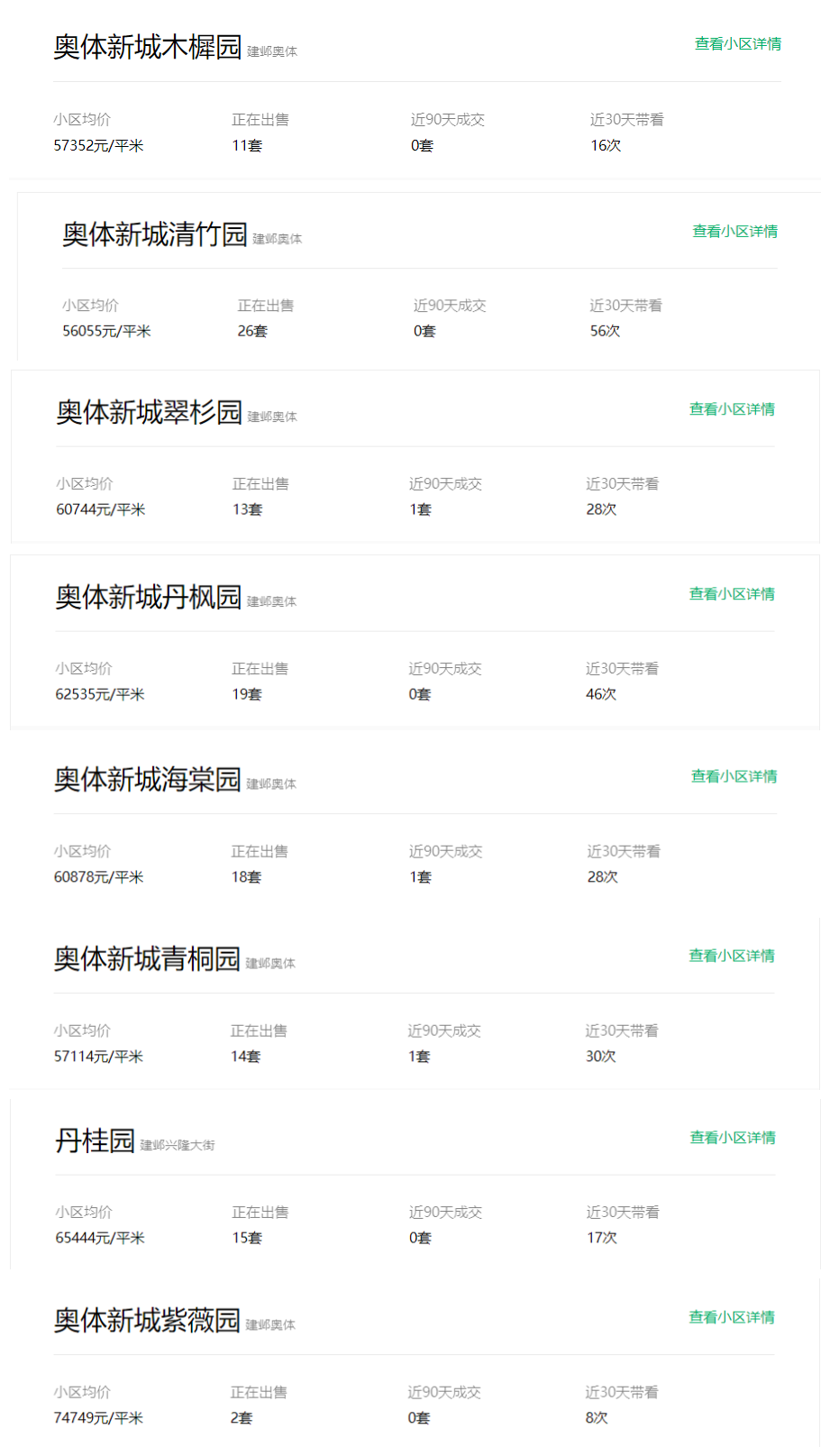This screenshot has width=830, height=1456.
Task: Select the 奥体新城丹枫园 title text
Action: point(148,597)
